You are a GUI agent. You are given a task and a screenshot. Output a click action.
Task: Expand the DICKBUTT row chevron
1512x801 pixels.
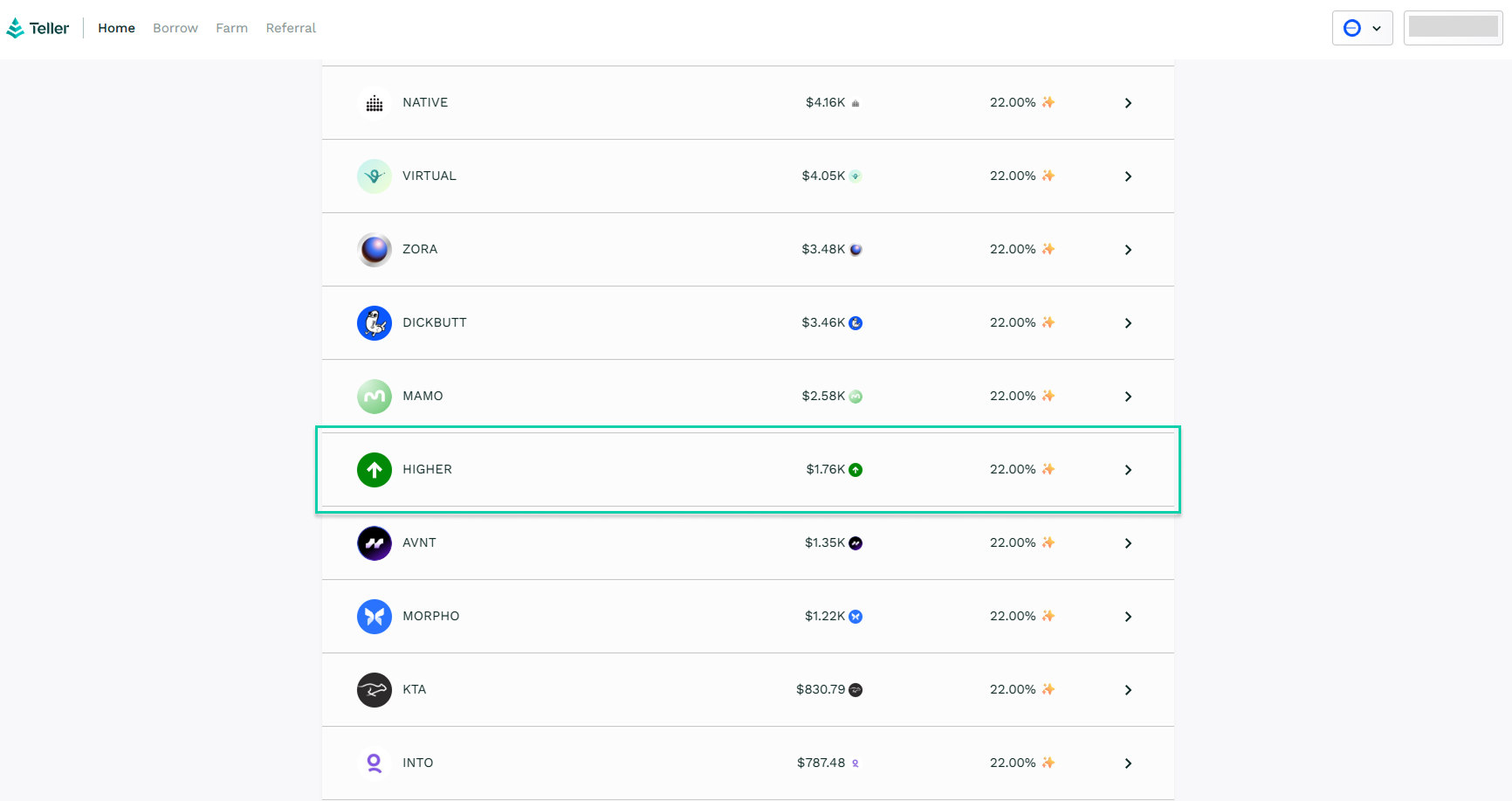tap(1128, 323)
